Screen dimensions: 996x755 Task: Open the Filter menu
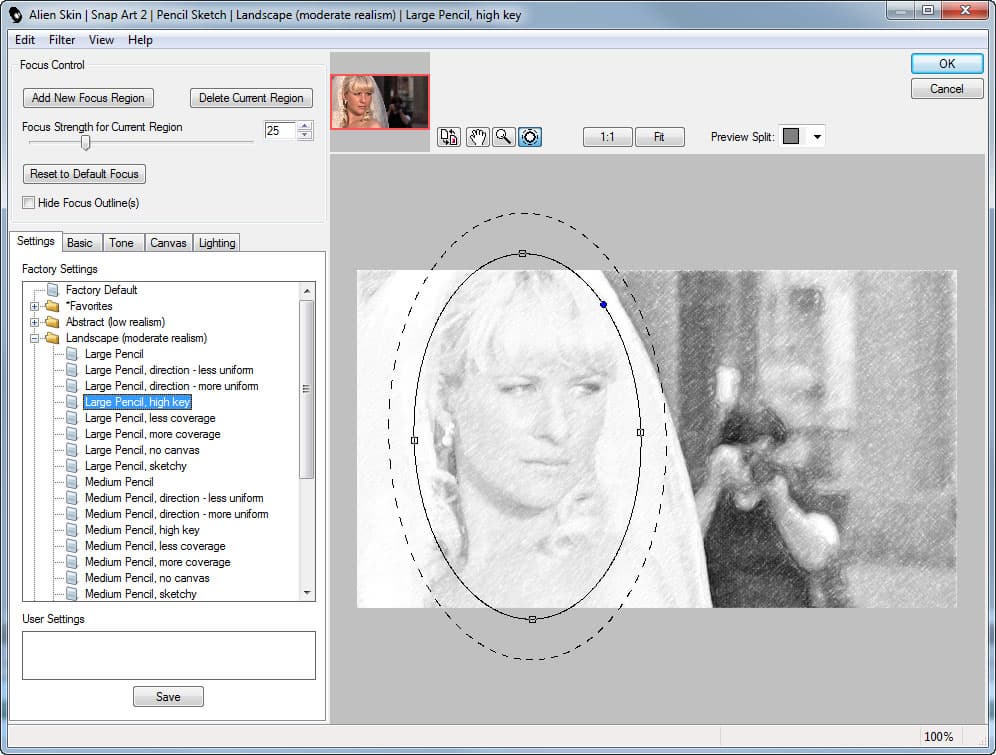[62, 40]
